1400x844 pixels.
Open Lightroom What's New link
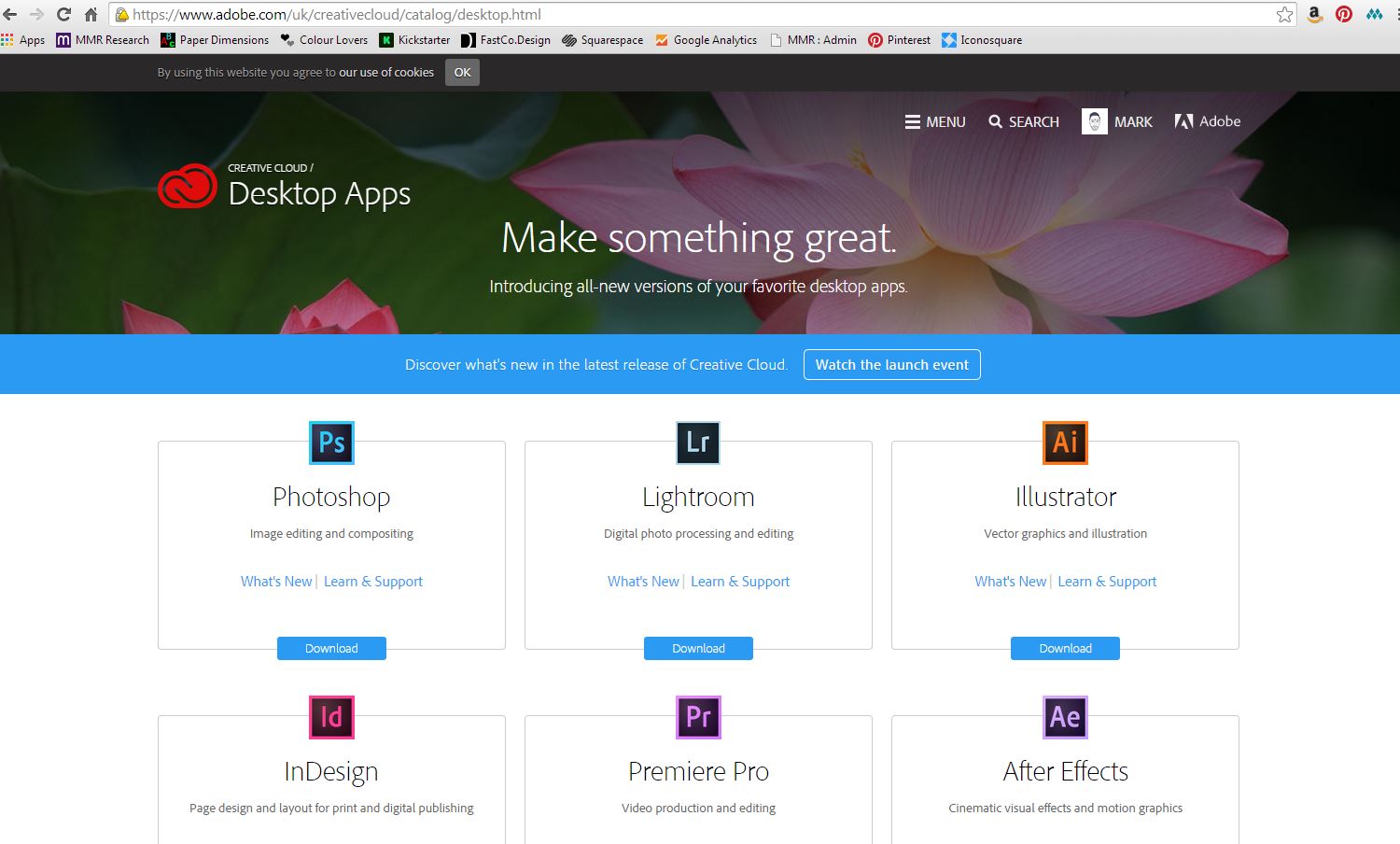(643, 581)
